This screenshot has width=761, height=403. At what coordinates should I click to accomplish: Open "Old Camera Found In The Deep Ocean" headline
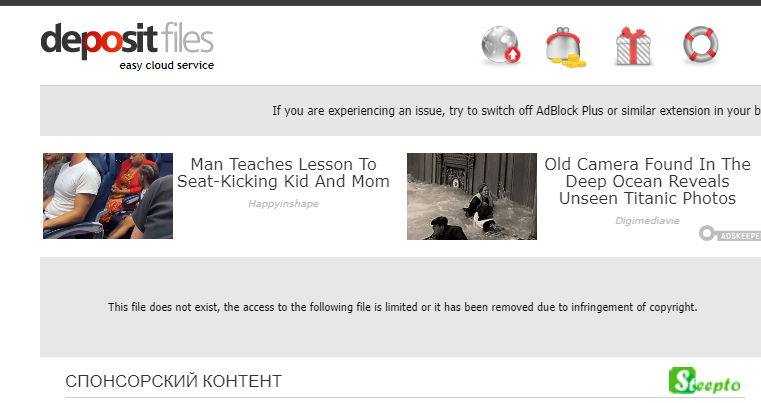tap(647, 181)
